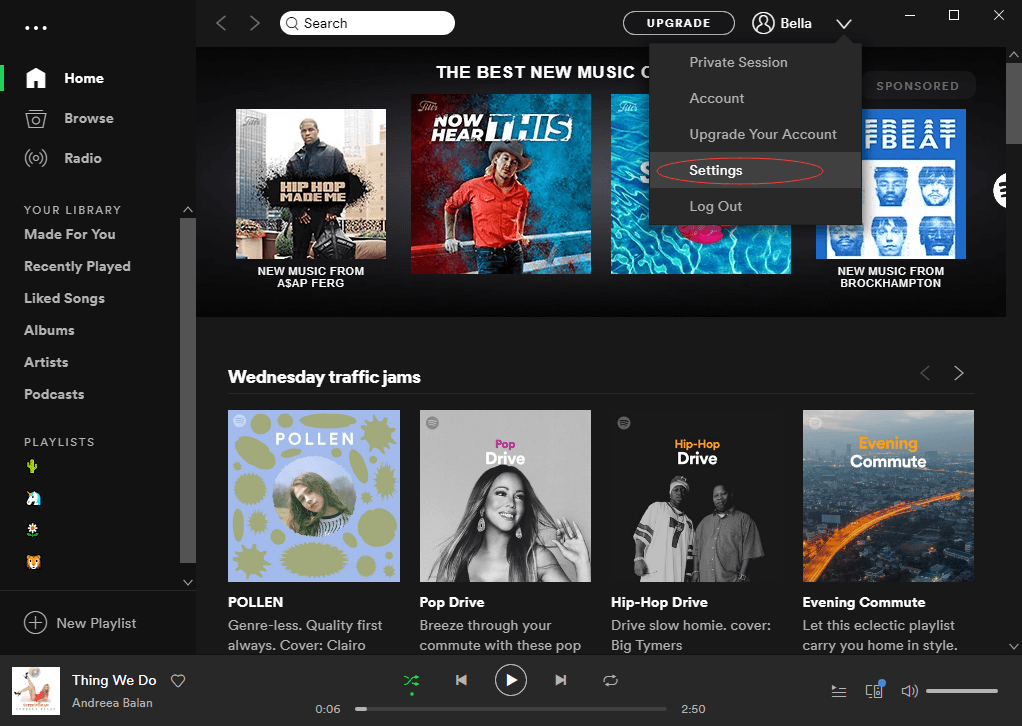Screen dimensions: 1022x726
Task: Click the Evening Commute title text
Action: click(864, 602)
